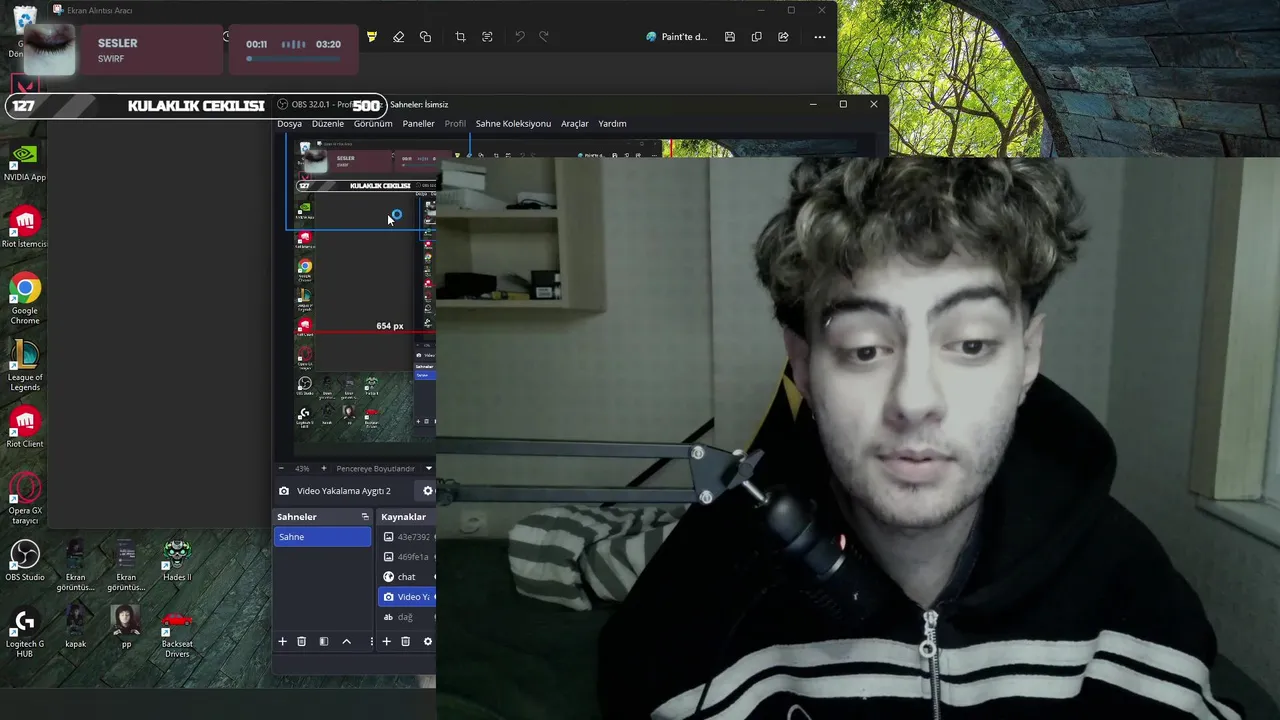The height and width of the screenshot is (720, 1280).
Task: Share the snip via share icon
Action: point(783,37)
